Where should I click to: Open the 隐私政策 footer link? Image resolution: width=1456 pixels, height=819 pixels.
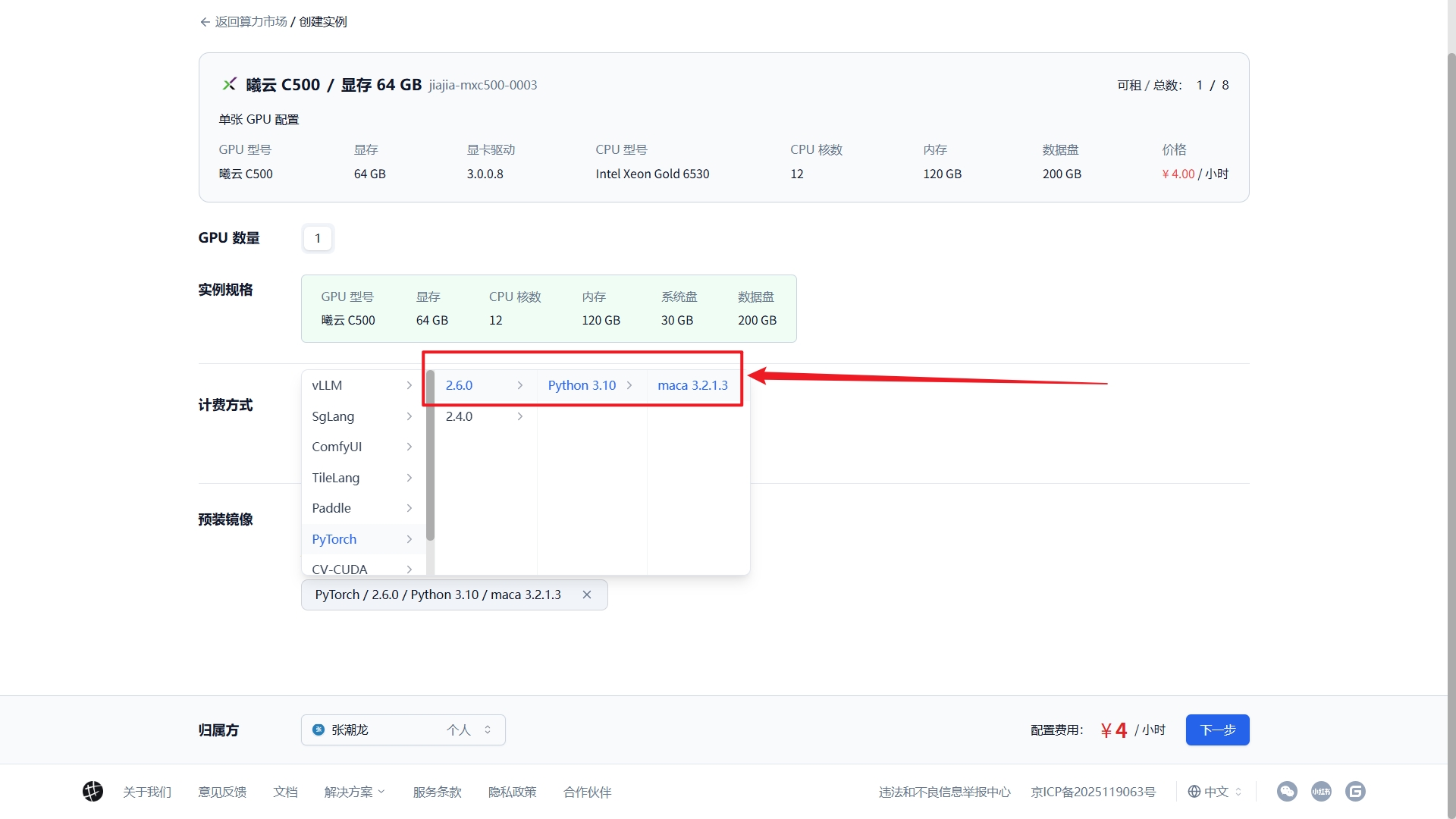[512, 792]
